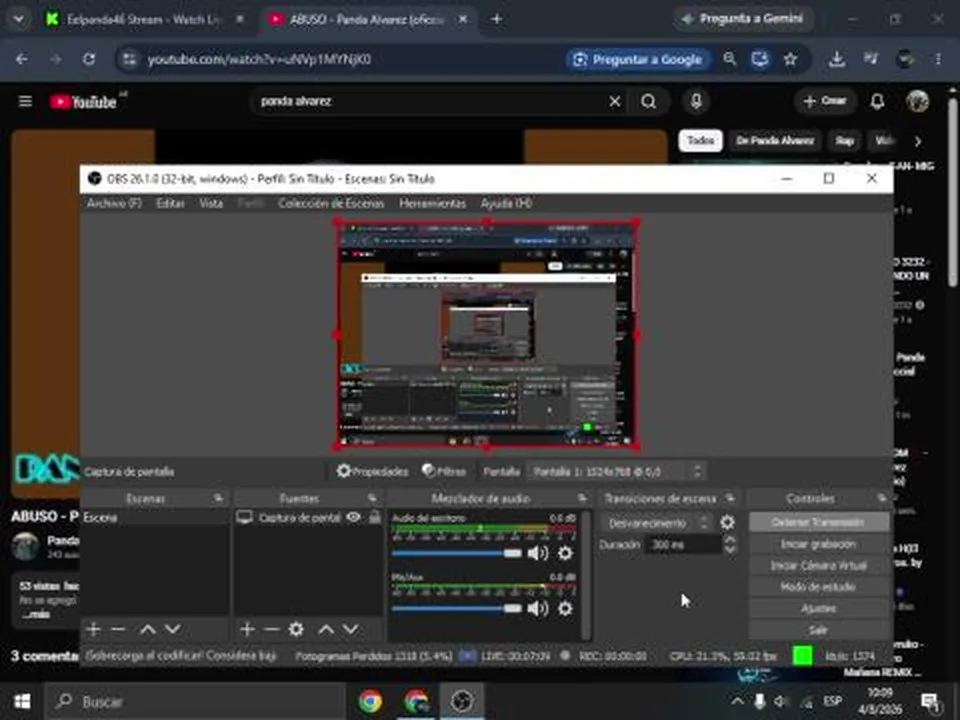Go to YouTube home via logo

pyautogui.click(x=84, y=102)
